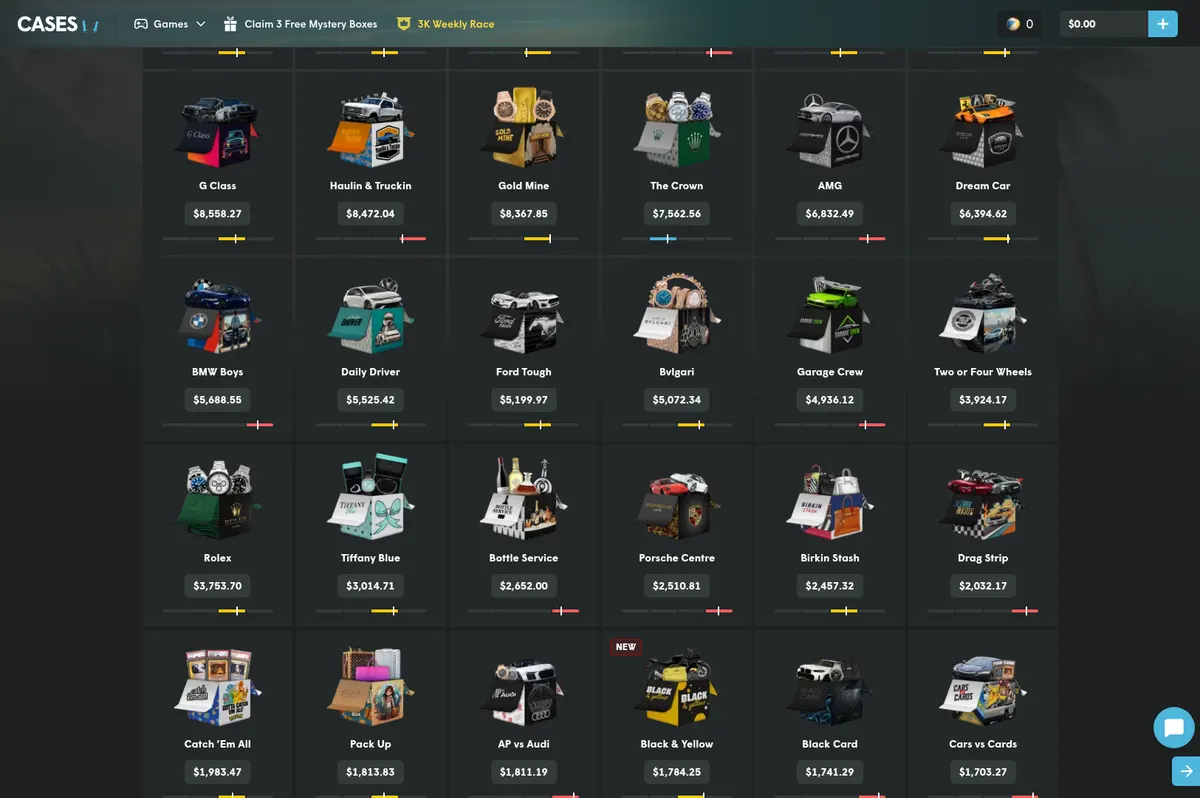1200x798 pixels.
Task: Select the Black Card case image
Action: click(x=830, y=690)
